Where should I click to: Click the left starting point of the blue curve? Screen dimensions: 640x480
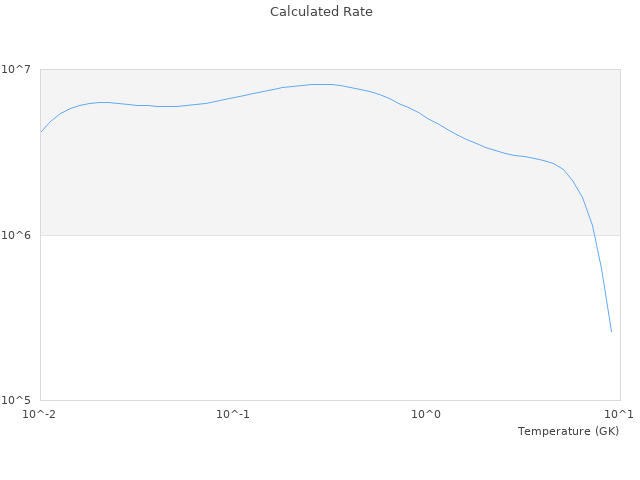pos(41,132)
